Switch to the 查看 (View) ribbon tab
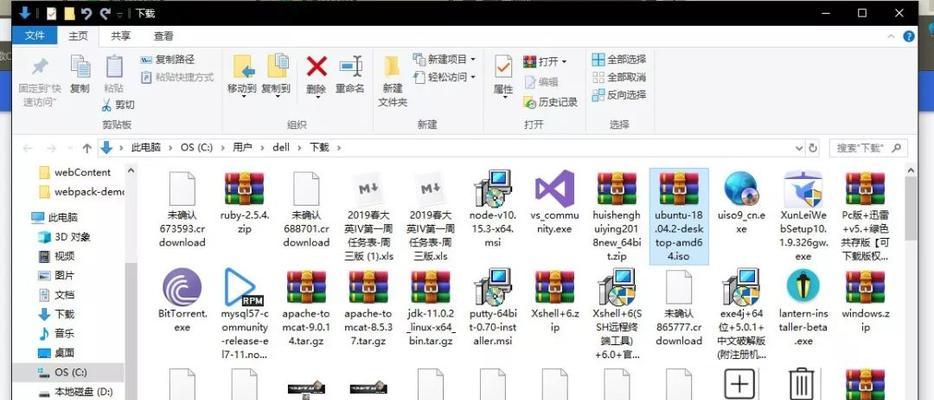934x400 pixels. coord(164,36)
